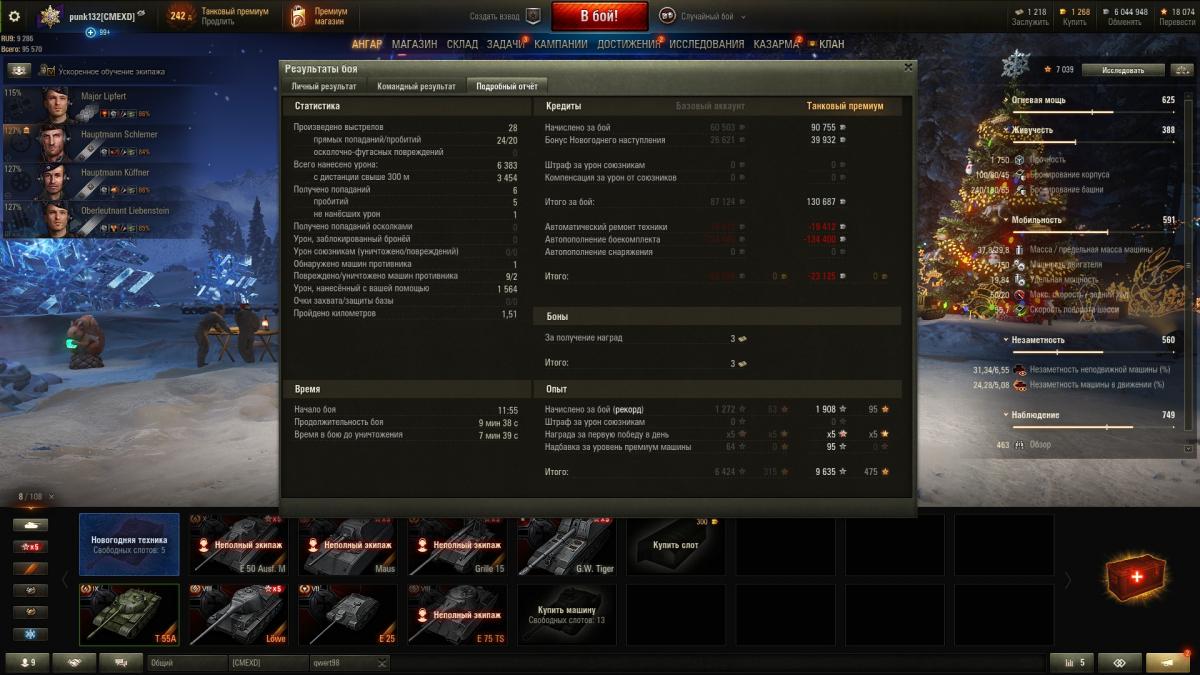The image size is (1200, 675).
Task: Click the stationary concealment icon
Action: click(1020, 369)
